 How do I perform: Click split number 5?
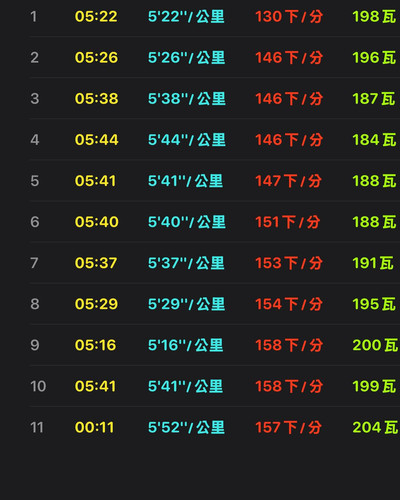click(35, 181)
